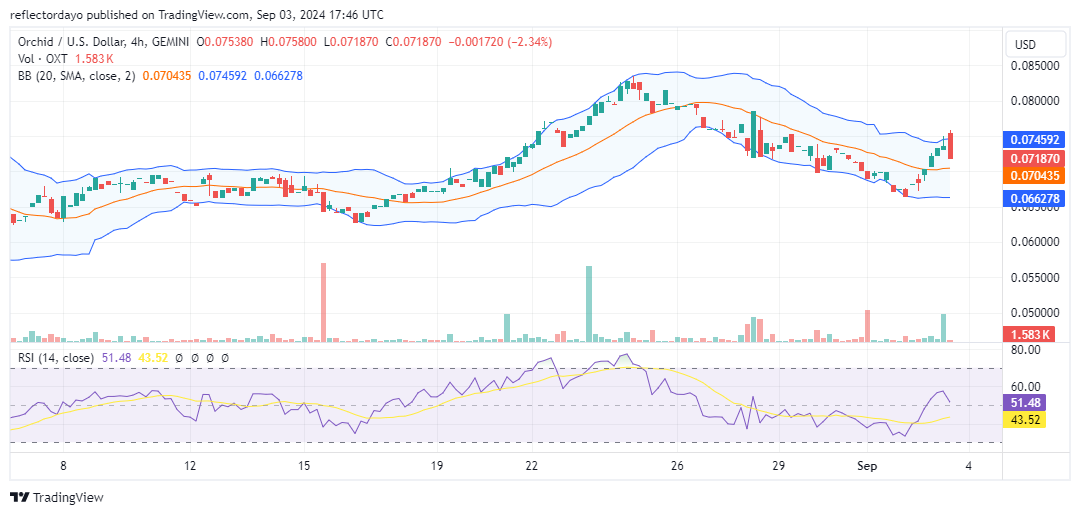Viewport: 1080px width, 515px height.
Task: Click the purple 51.48 RSI value tag
Action: click(1026, 402)
